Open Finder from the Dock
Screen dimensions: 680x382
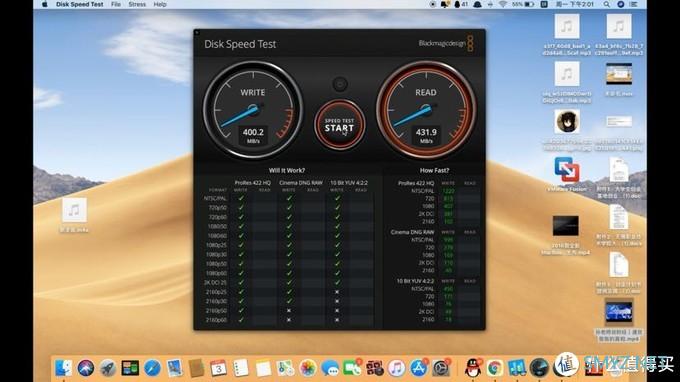click(x=64, y=368)
